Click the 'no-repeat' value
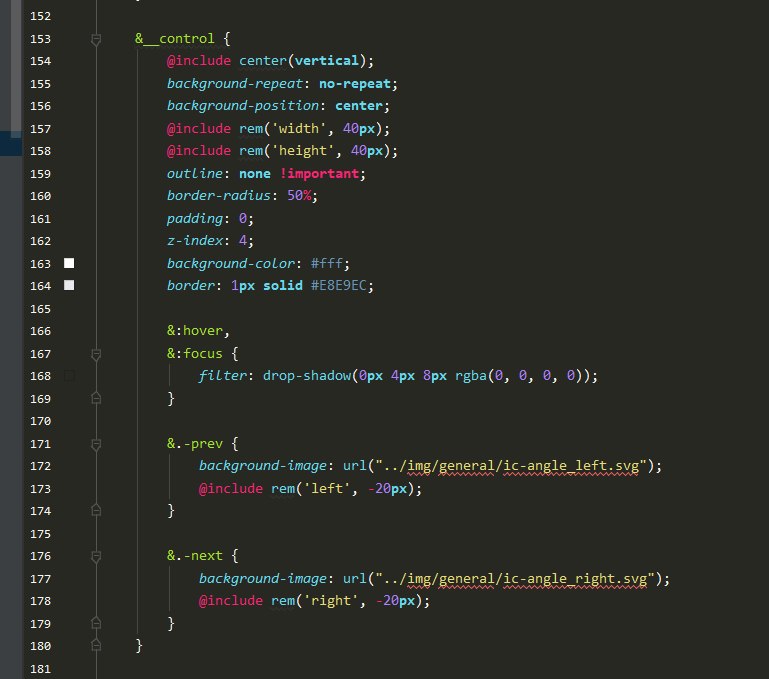This screenshot has height=679, width=769. tap(355, 84)
